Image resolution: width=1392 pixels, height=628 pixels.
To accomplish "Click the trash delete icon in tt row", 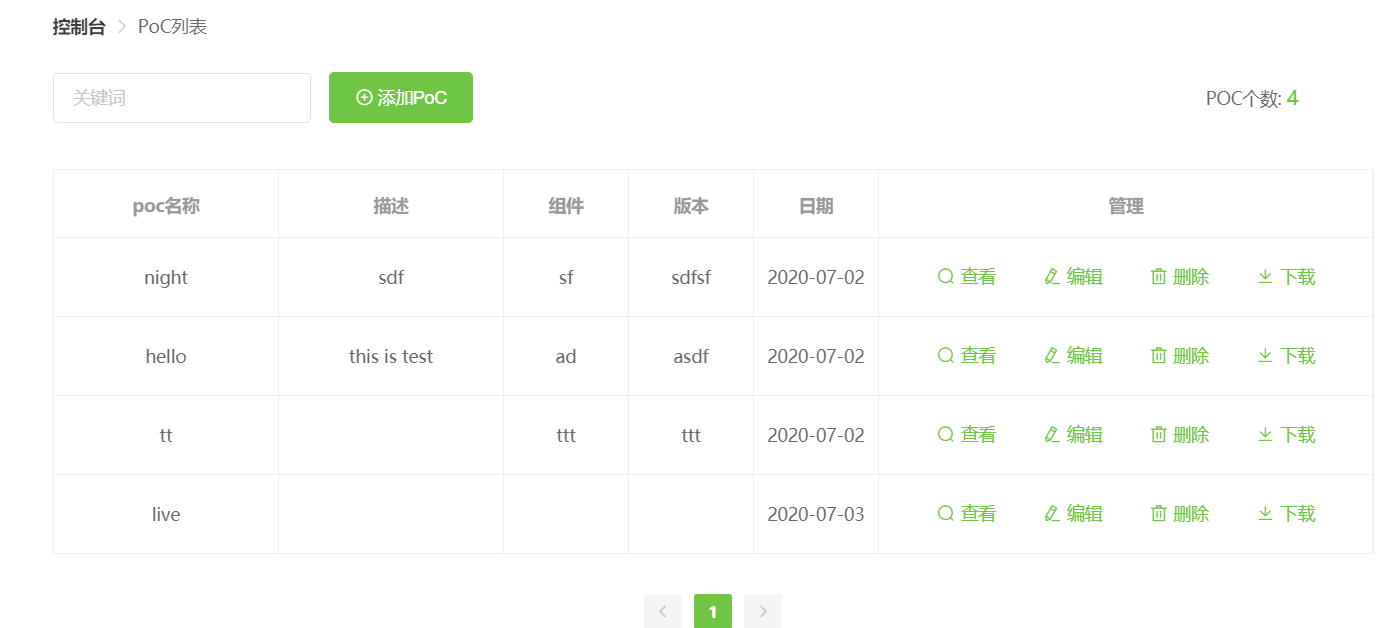I will click(x=1159, y=434).
